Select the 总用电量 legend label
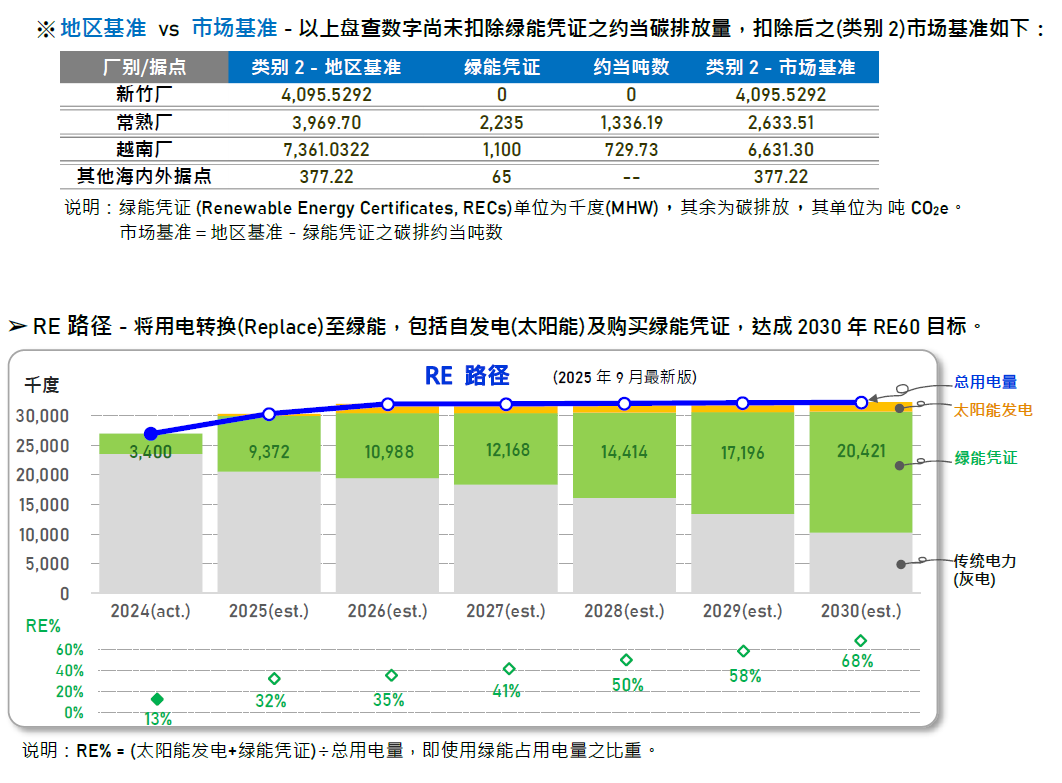 tap(985, 381)
